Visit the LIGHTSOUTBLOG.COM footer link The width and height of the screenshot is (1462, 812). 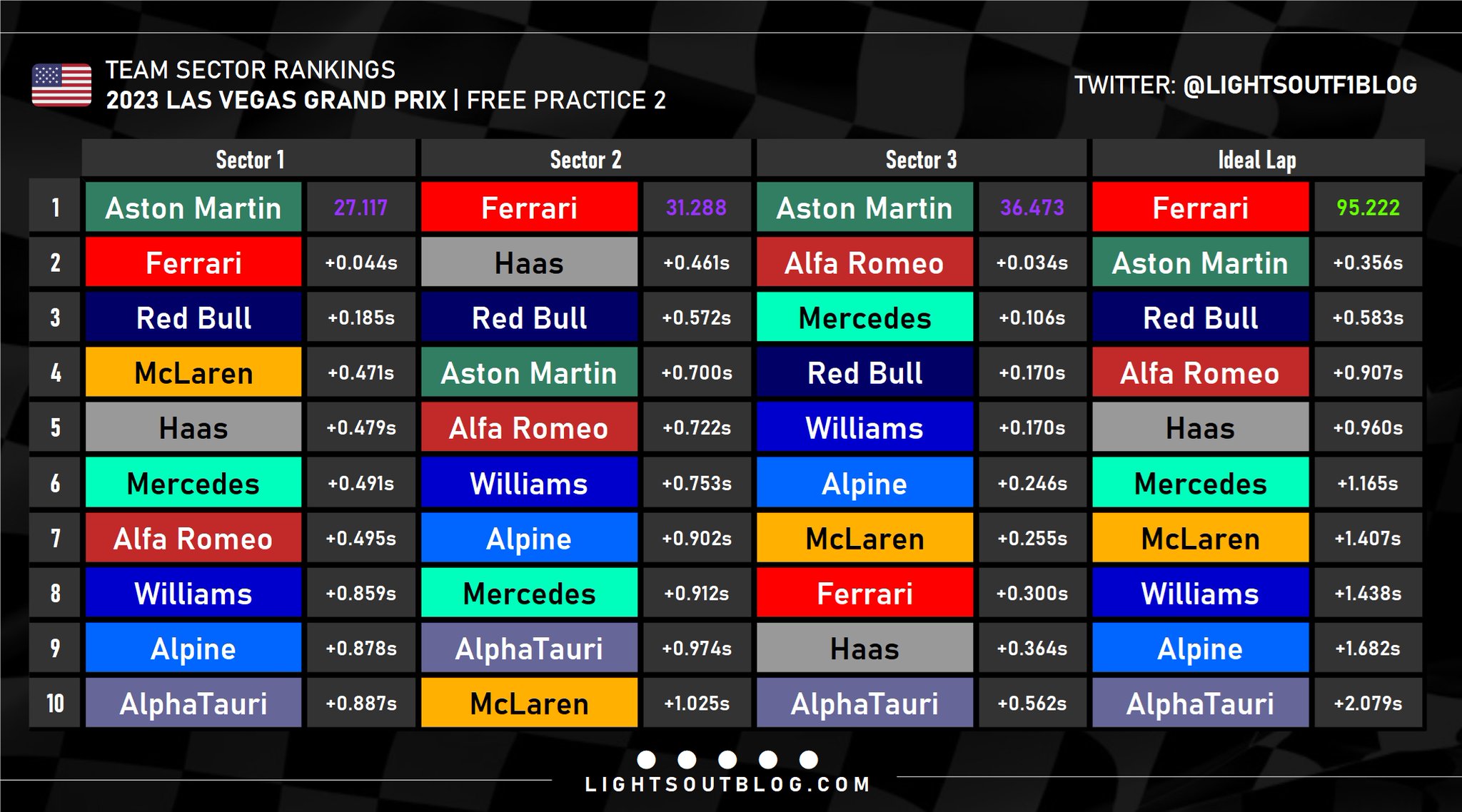pos(727,785)
